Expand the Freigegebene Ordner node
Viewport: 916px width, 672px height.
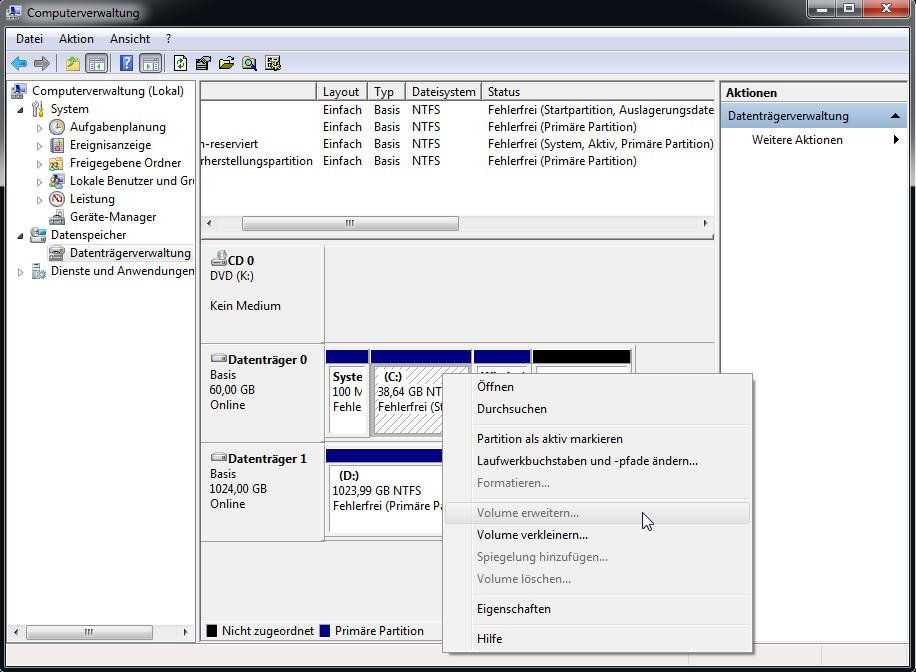pyautogui.click(x=39, y=164)
